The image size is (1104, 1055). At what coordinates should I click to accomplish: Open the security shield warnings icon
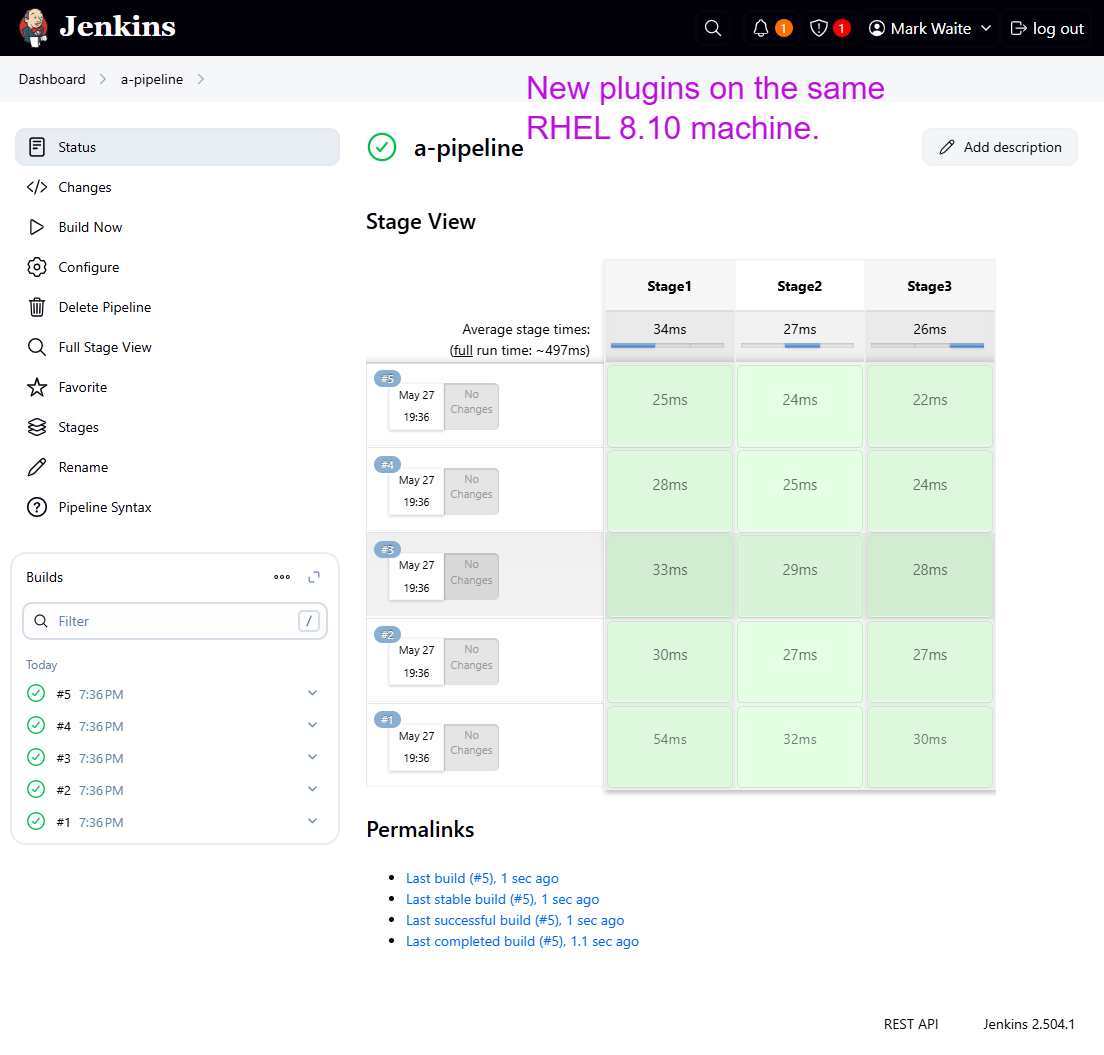819,28
